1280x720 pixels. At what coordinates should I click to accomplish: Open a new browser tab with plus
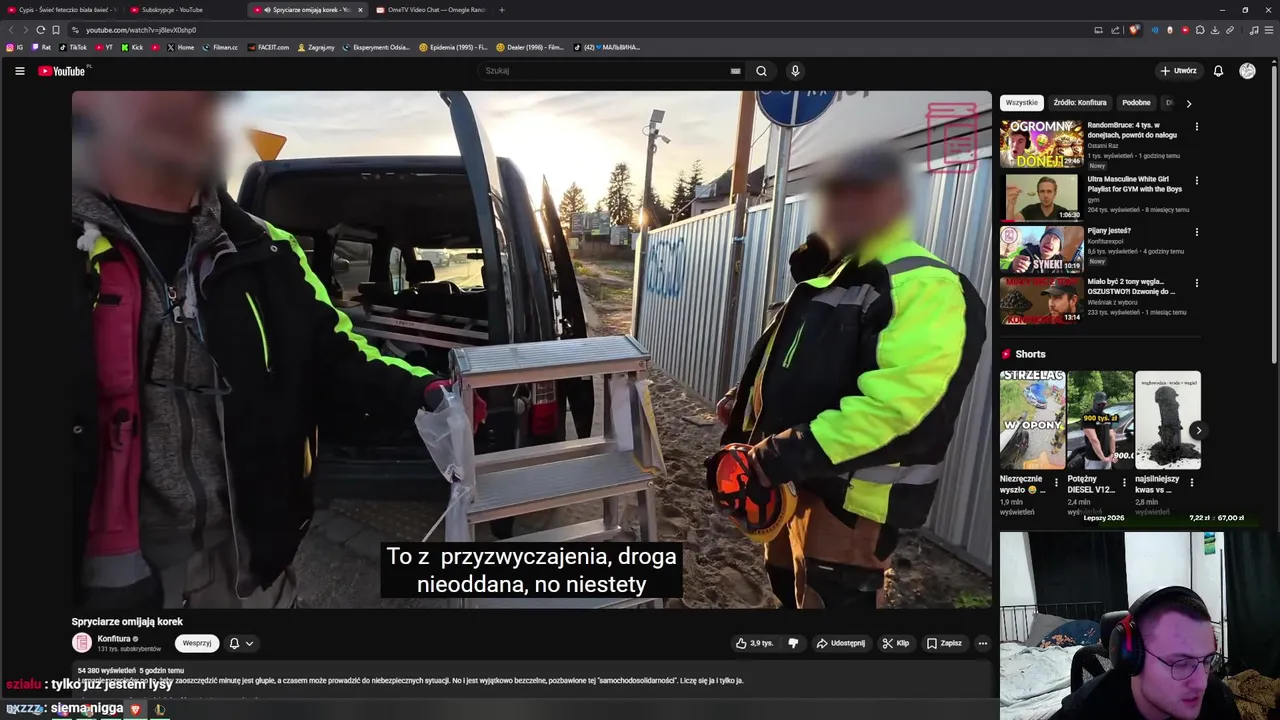[x=502, y=10]
